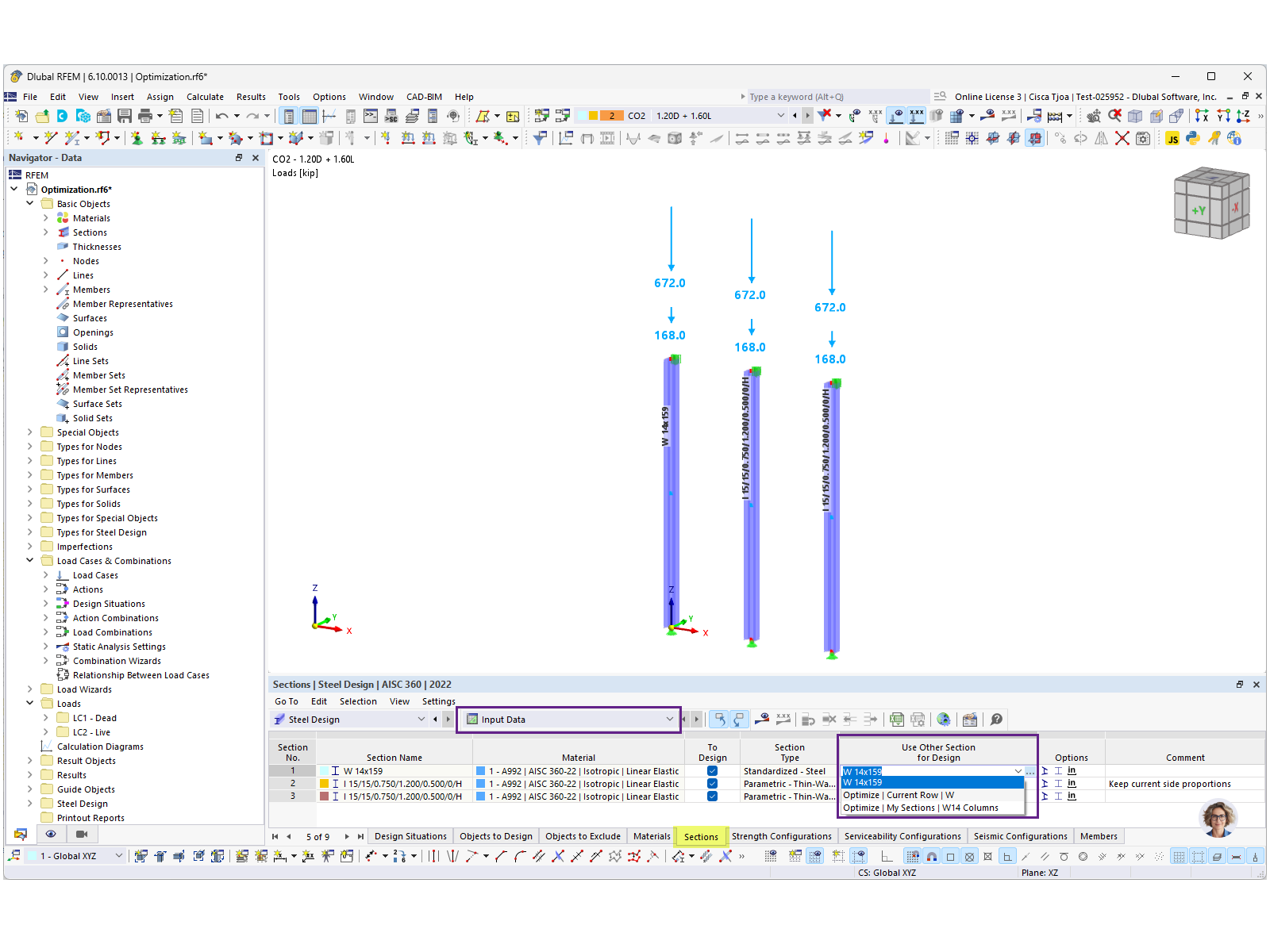This screenshot has width=1270, height=952.
Task: Redo the last undone action
Action: pos(253,116)
